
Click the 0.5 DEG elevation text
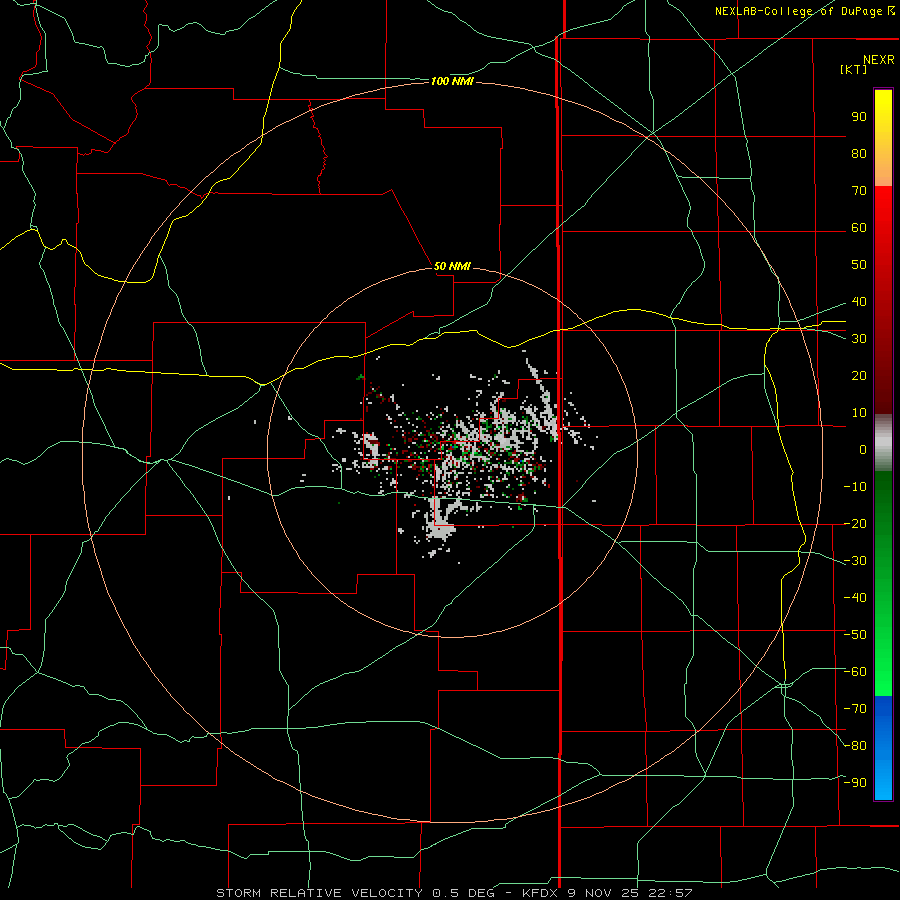click(x=463, y=893)
